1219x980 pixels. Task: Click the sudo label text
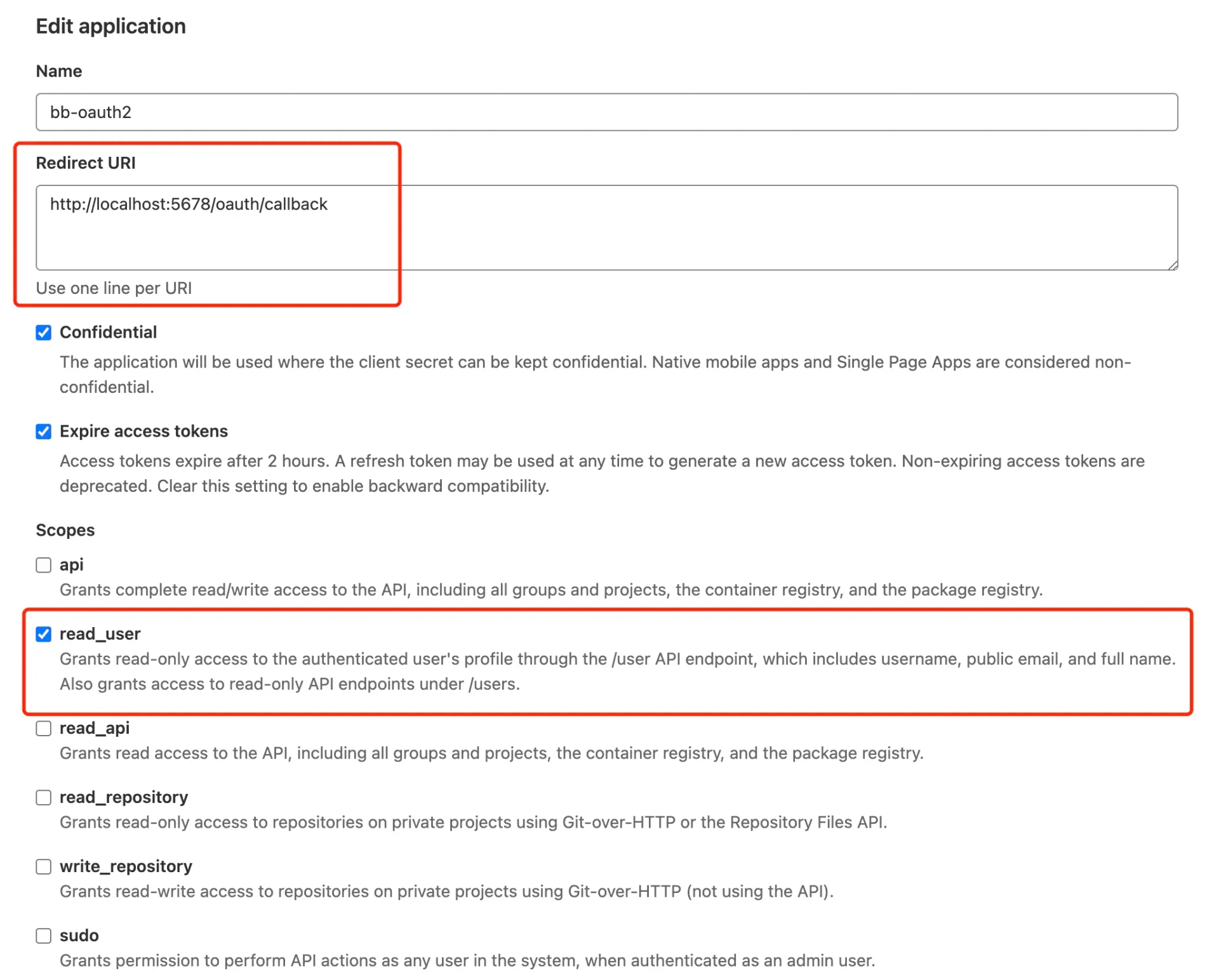coord(79,936)
